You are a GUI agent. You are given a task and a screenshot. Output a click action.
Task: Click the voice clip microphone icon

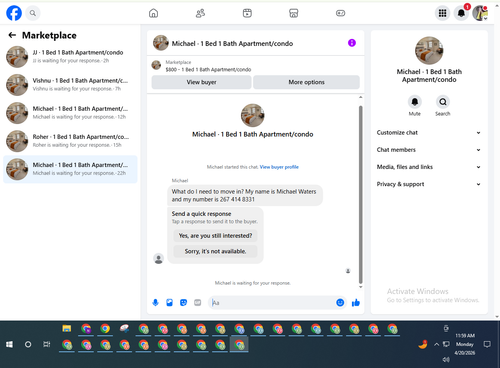[155, 303]
